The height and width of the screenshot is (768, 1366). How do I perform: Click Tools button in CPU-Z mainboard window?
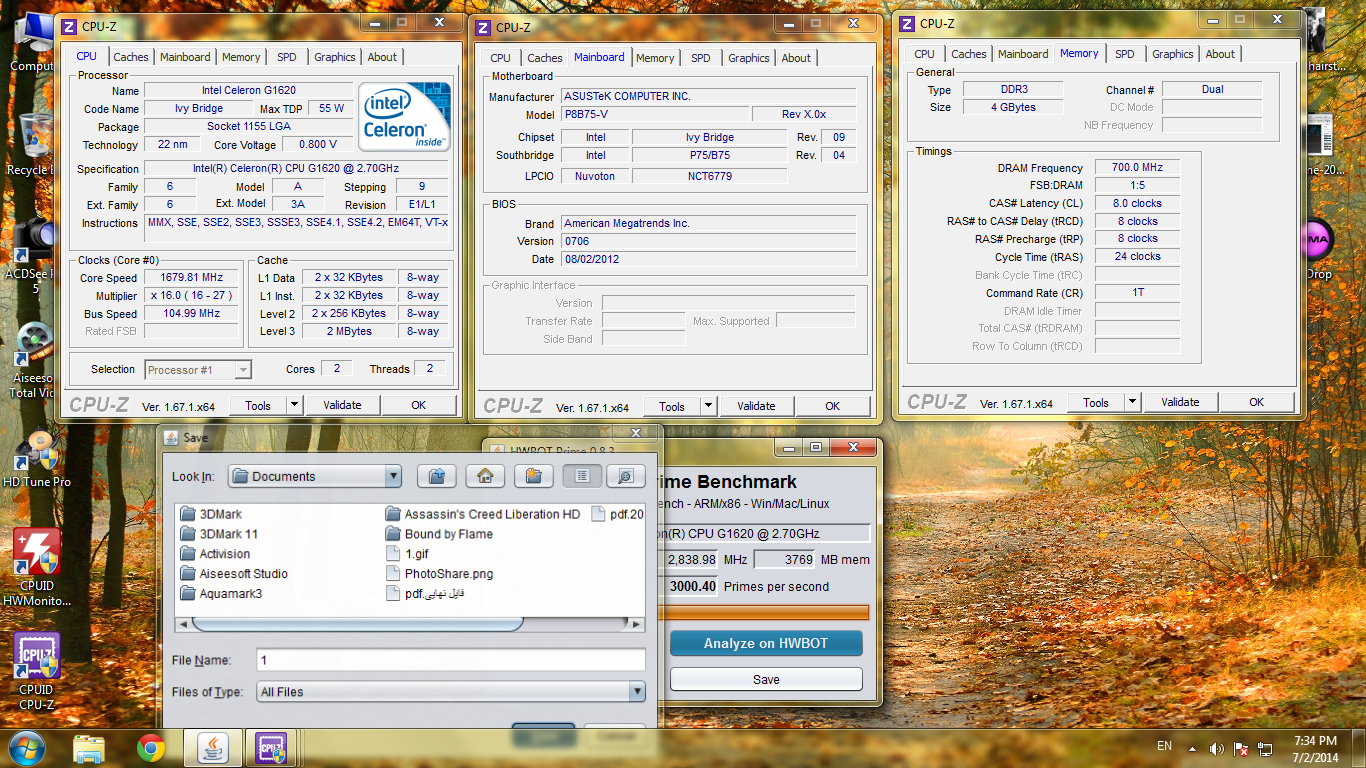(672, 406)
